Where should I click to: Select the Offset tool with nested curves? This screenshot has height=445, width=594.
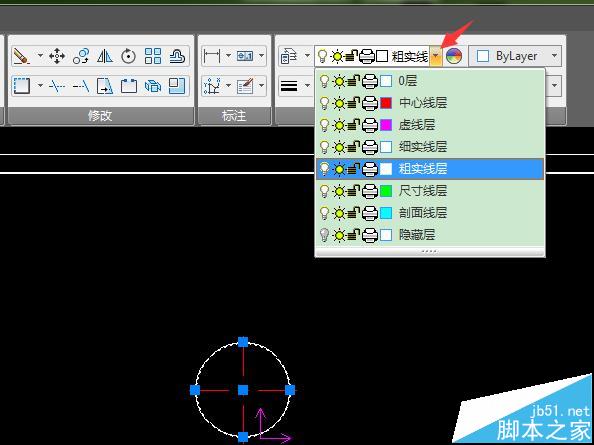(x=177, y=56)
